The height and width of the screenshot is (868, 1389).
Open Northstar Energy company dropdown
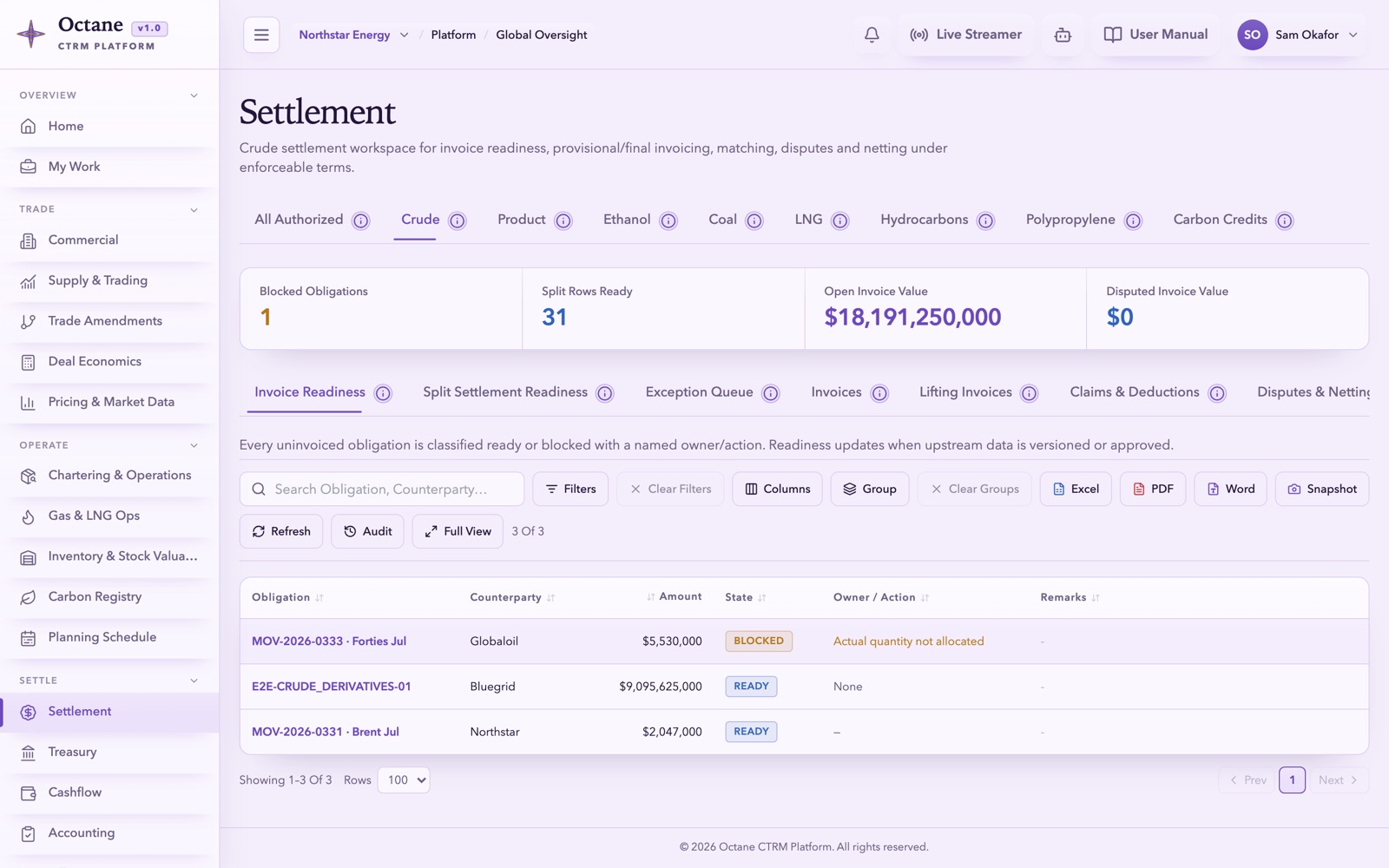pos(353,35)
